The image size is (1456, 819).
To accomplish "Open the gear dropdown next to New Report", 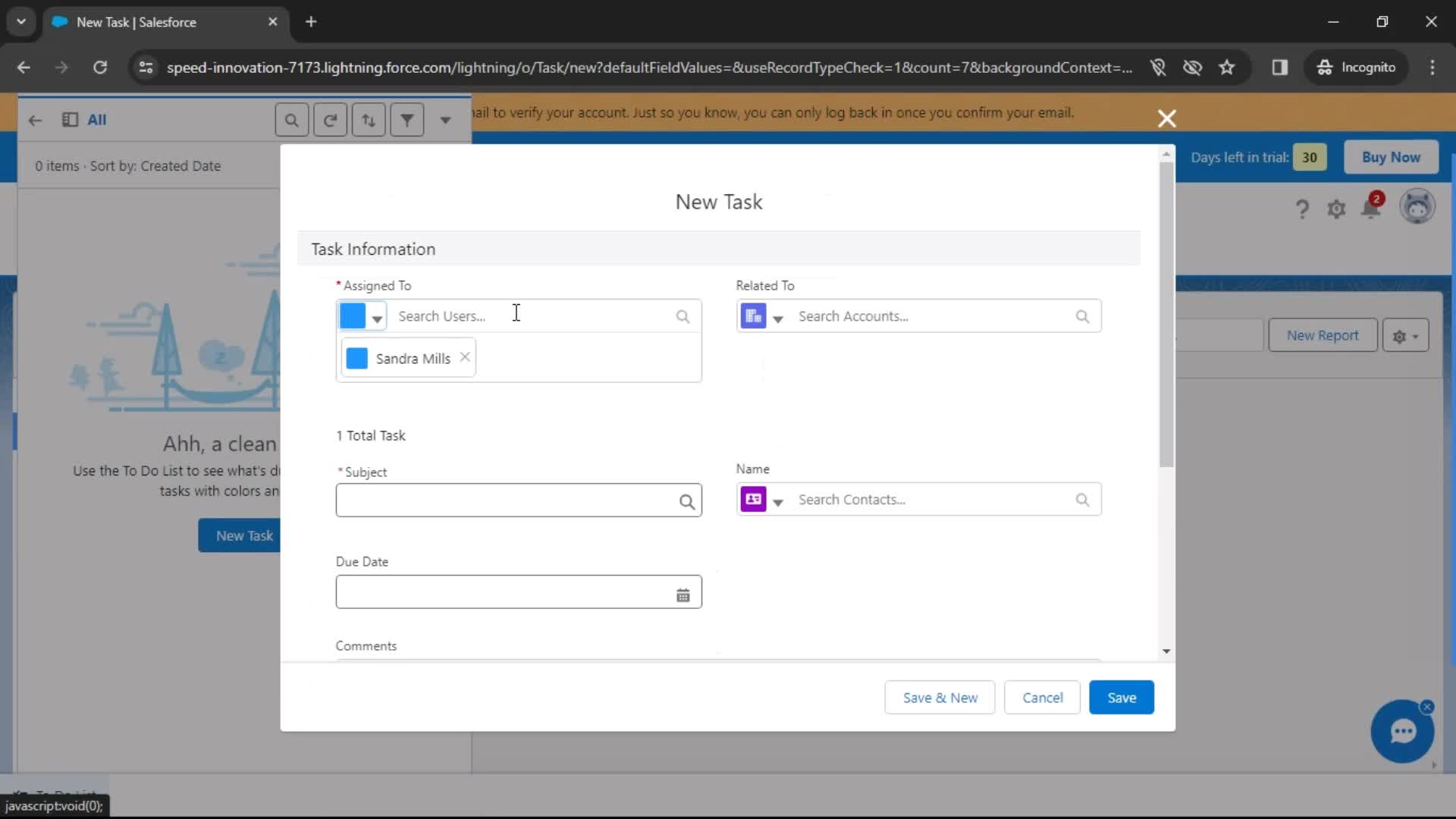I will [x=1405, y=335].
